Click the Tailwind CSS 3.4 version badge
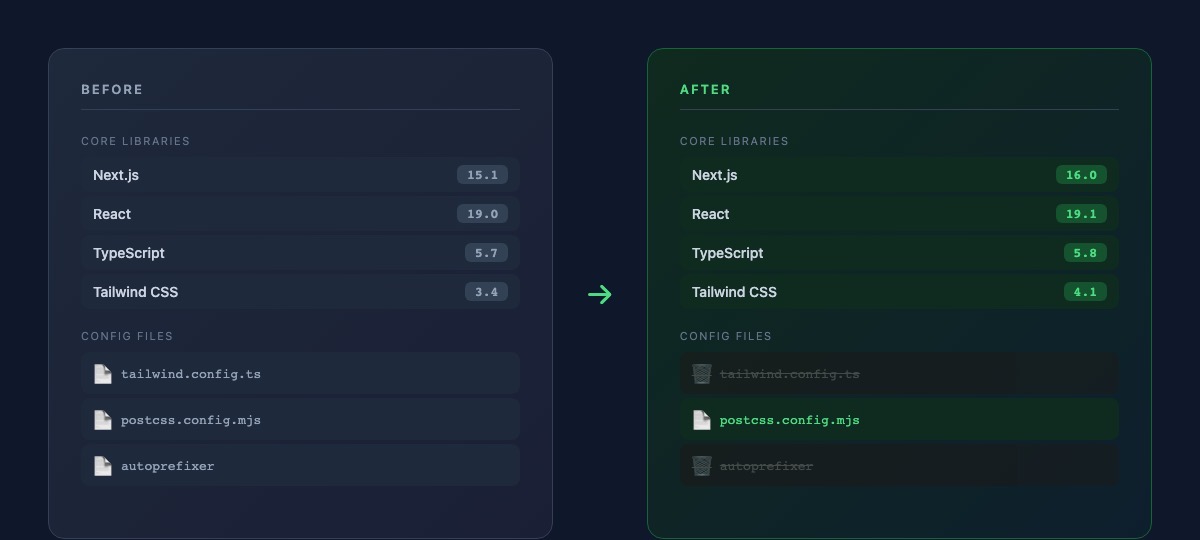 (x=486, y=292)
